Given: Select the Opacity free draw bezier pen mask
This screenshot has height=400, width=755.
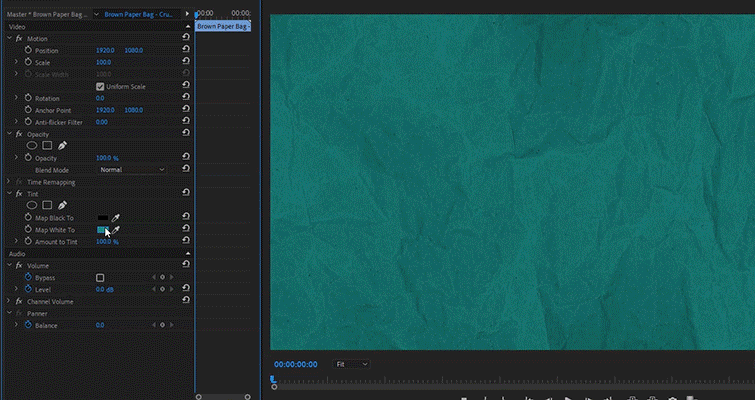Looking at the screenshot, I should click(62, 146).
